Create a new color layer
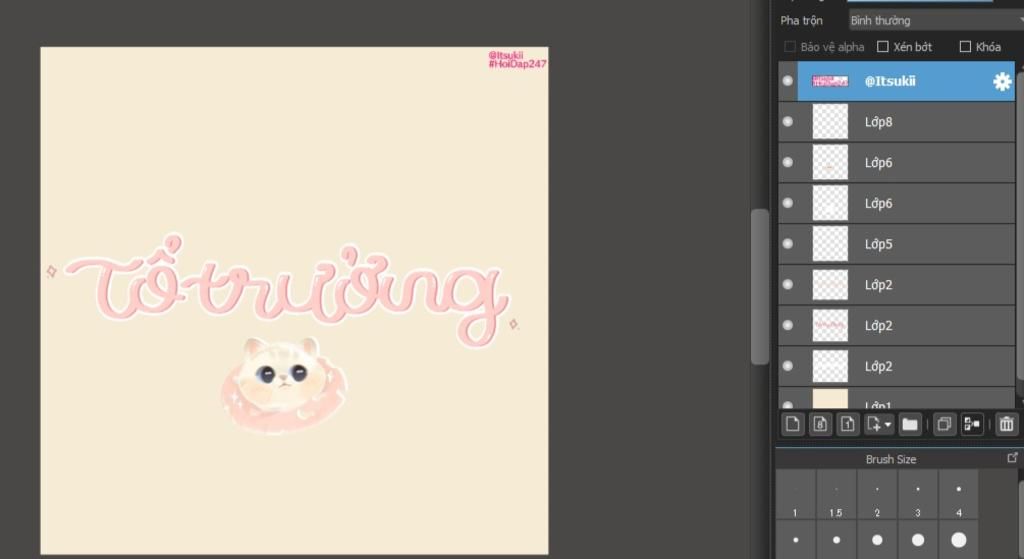The height and width of the screenshot is (559, 1024). (x=792, y=424)
